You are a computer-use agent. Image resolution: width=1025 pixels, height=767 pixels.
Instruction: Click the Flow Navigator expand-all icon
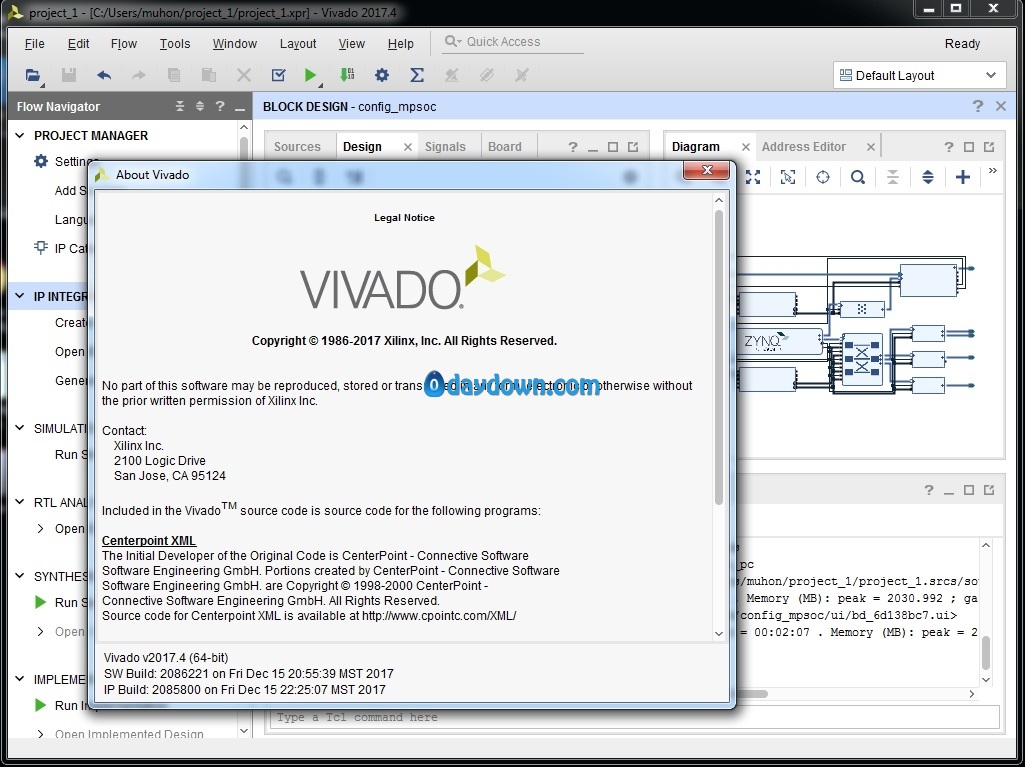(x=200, y=106)
